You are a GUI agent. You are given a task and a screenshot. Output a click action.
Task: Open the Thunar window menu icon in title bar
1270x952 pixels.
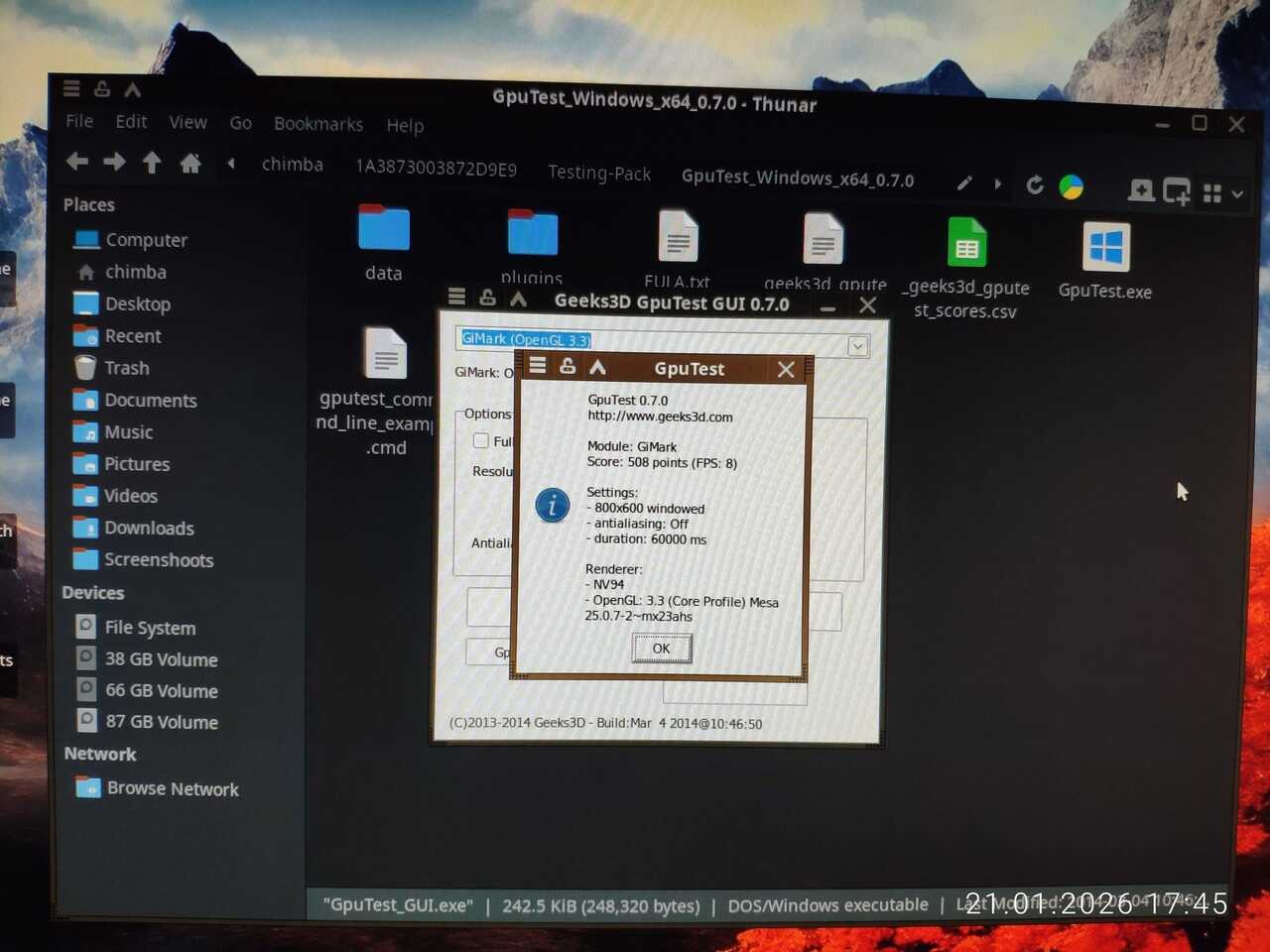coord(71,88)
